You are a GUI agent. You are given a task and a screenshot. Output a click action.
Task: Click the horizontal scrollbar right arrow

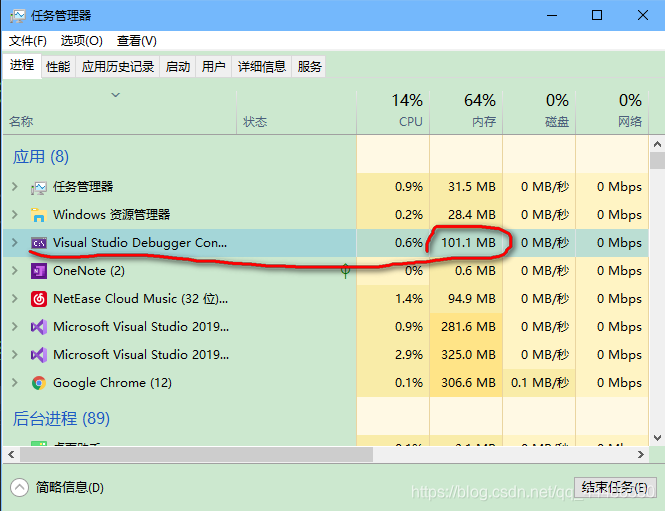[x=641, y=455]
